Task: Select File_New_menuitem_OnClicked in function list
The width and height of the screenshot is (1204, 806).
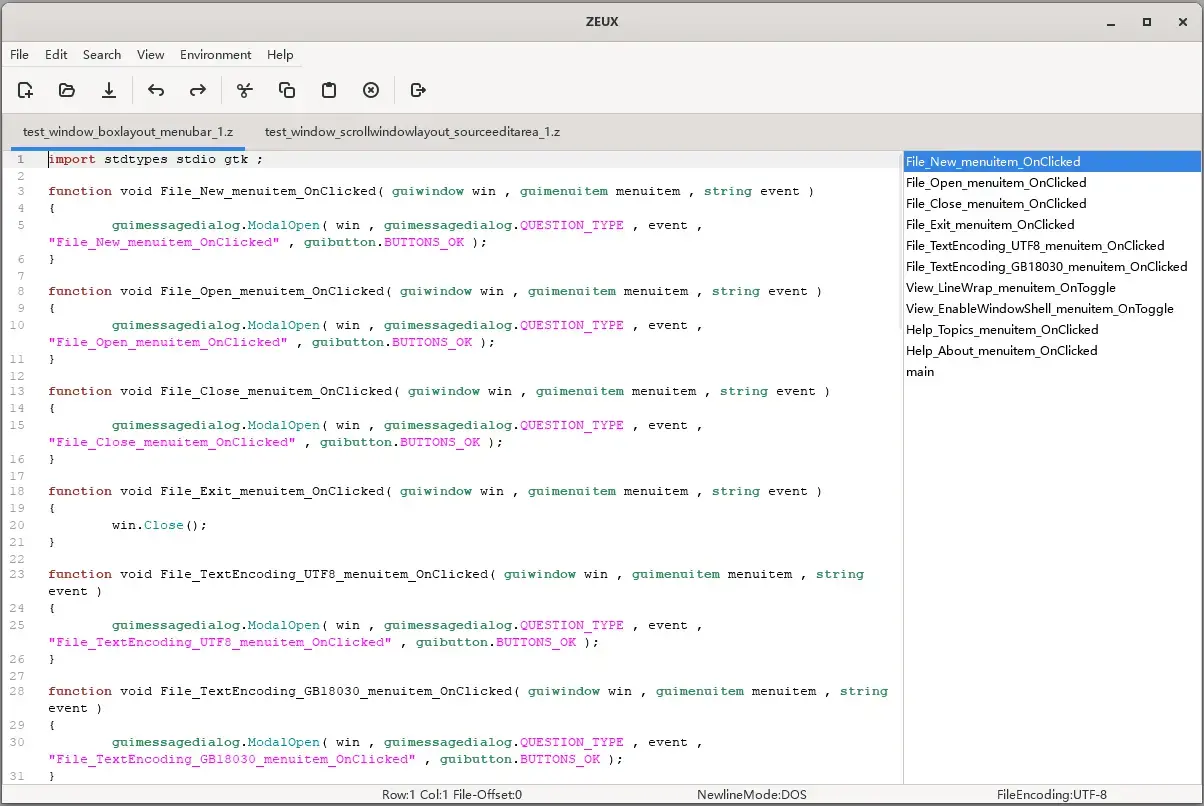Action: point(1052,161)
